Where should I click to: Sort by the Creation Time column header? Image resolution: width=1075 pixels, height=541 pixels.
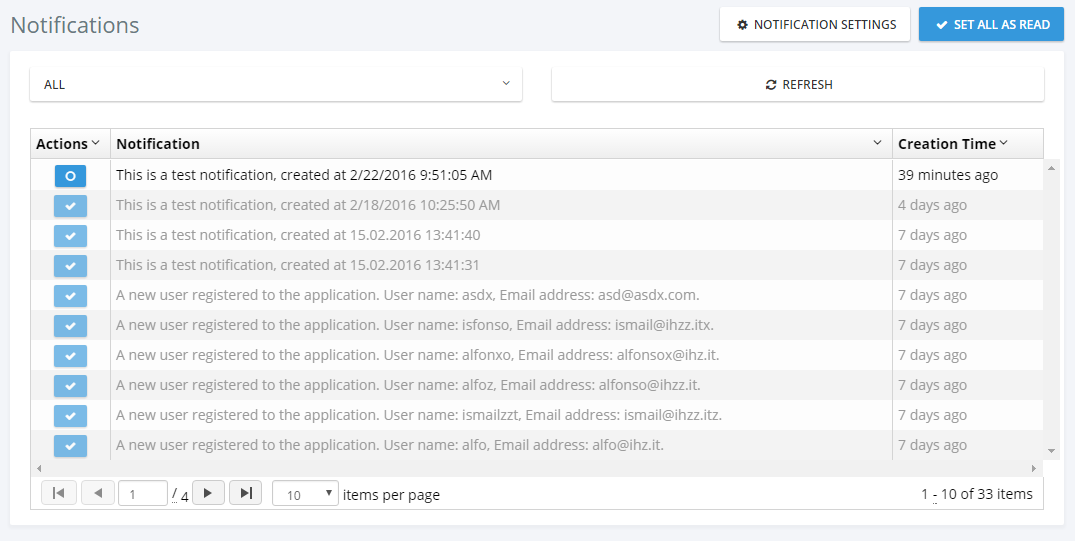[947, 144]
